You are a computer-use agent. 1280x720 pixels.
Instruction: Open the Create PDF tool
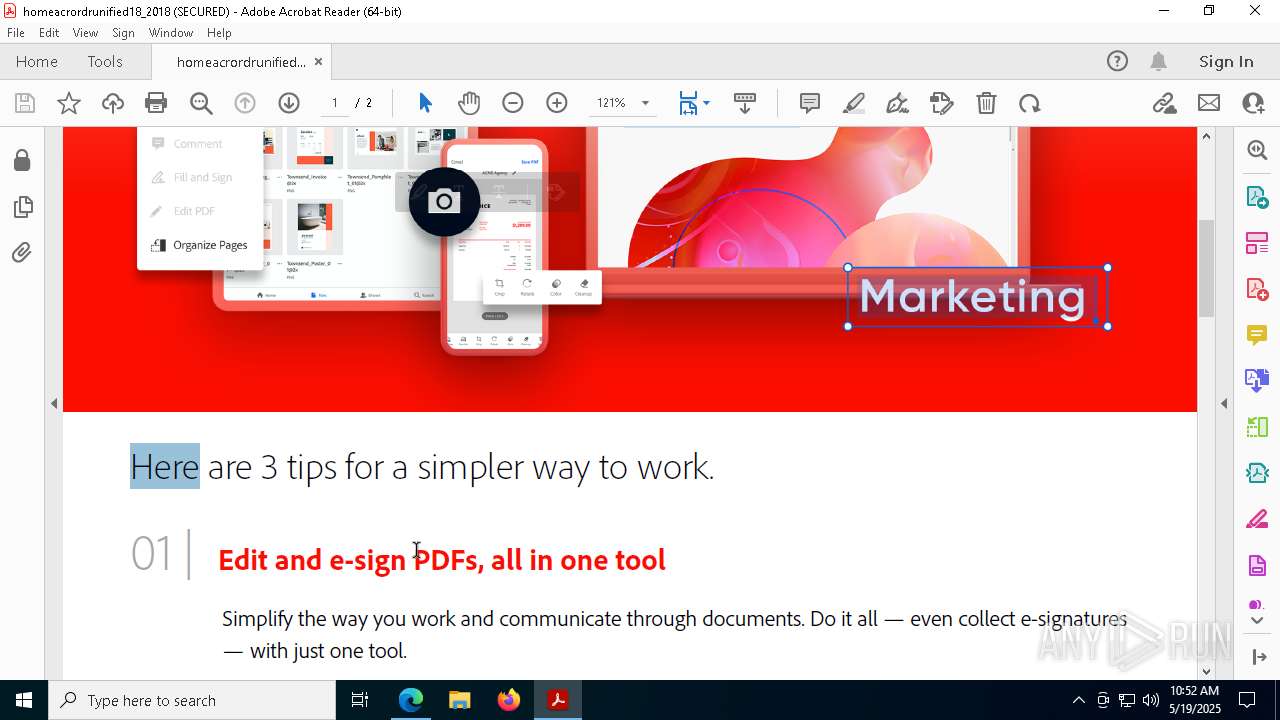pos(1257,289)
